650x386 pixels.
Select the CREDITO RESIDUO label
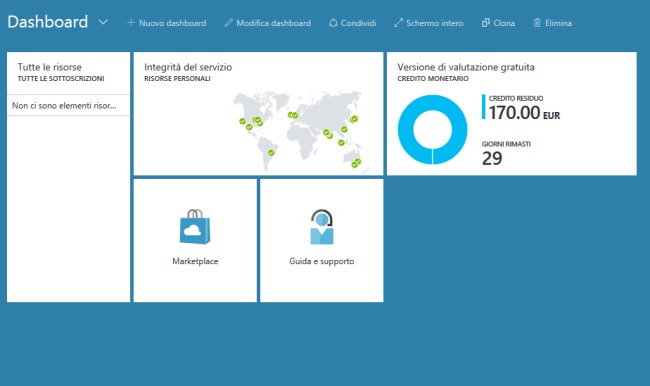(x=516, y=98)
